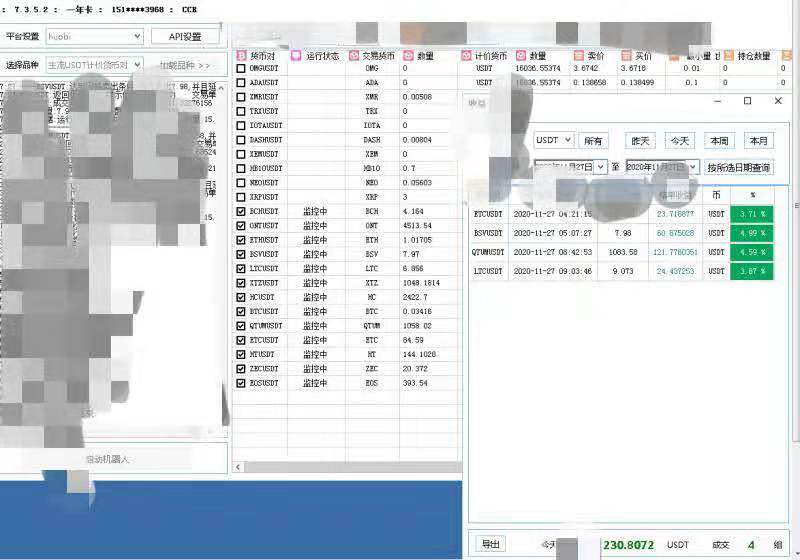Enable the NEOUSDT checkbox
This screenshot has width=800, height=560.
point(241,182)
